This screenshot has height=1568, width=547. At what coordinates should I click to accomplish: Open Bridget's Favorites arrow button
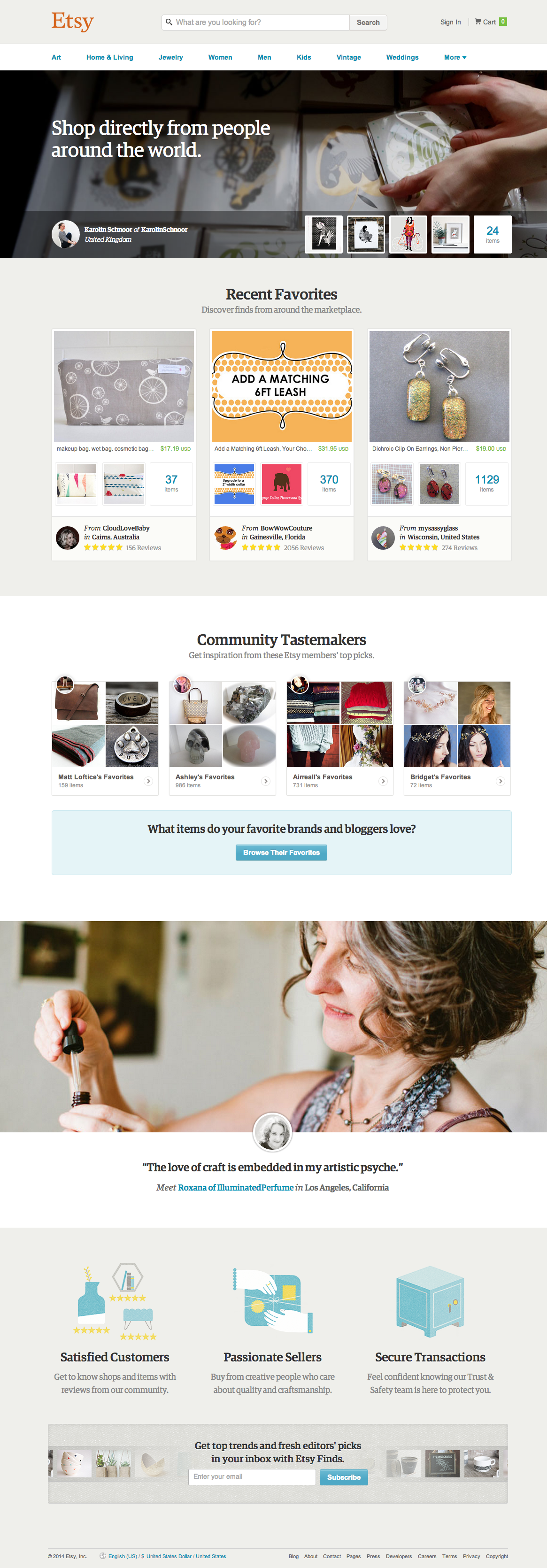pos(500,781)
